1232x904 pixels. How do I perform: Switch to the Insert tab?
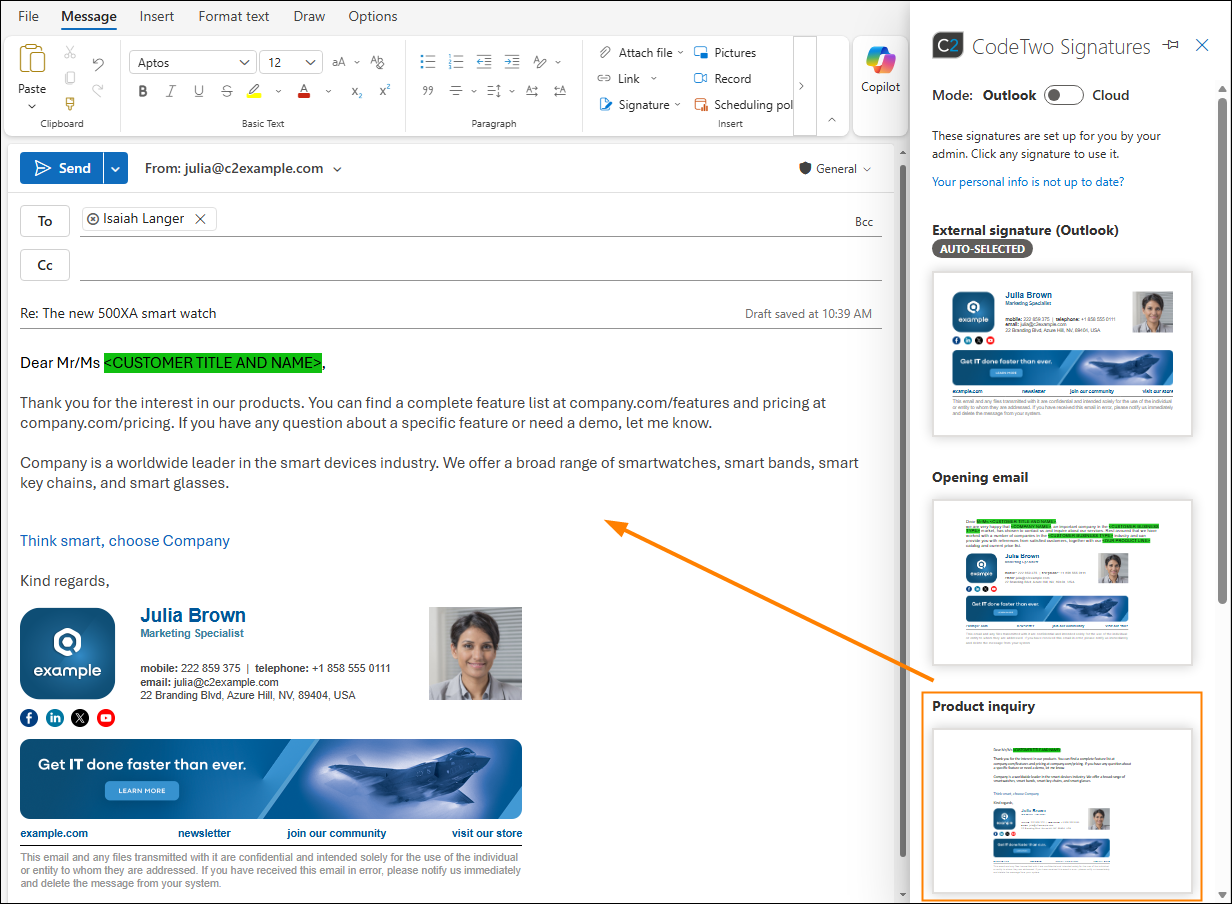pyautogui.click(x=157, y=16)
